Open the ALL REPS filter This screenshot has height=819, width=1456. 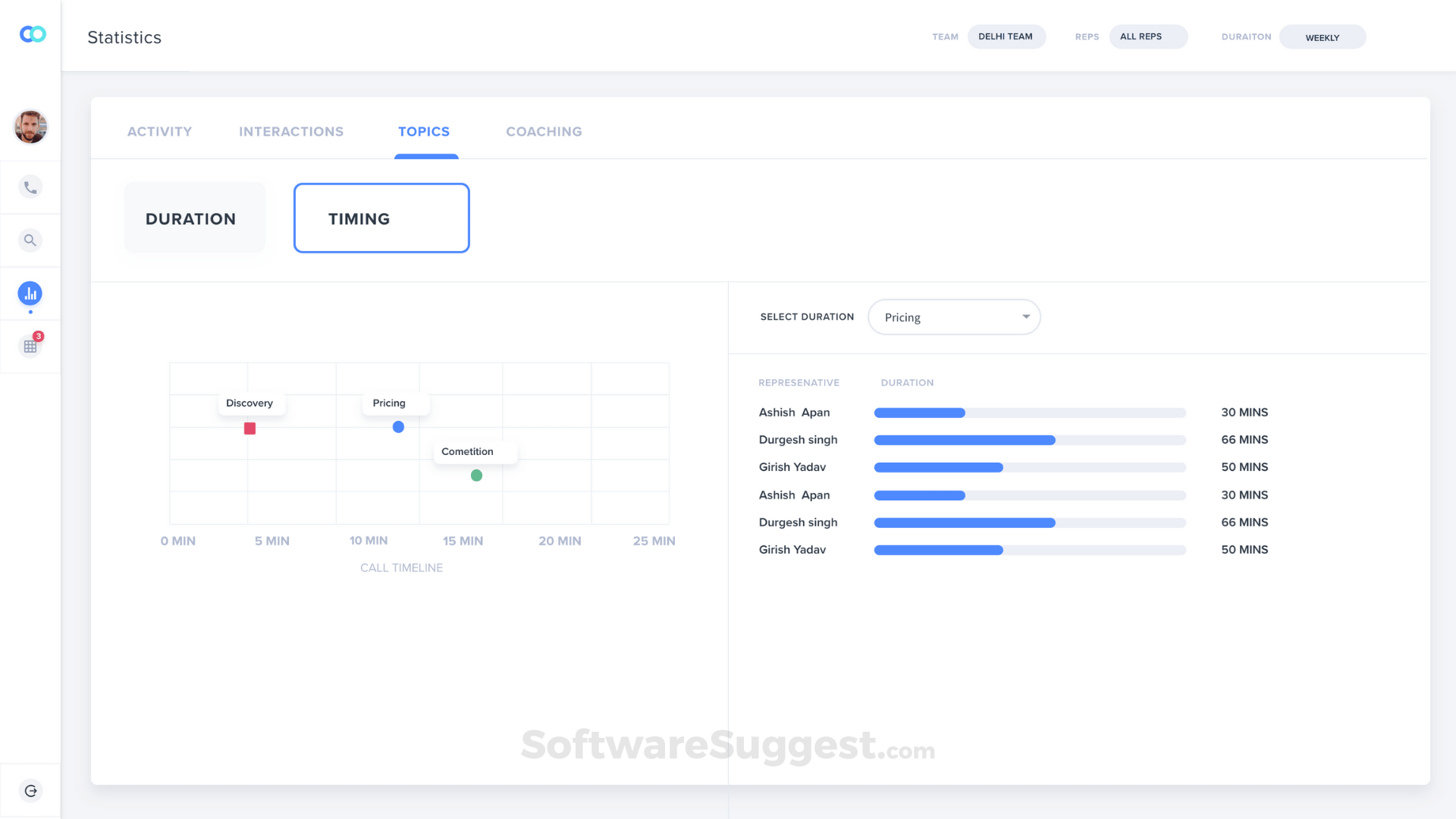coord(1148,36)
